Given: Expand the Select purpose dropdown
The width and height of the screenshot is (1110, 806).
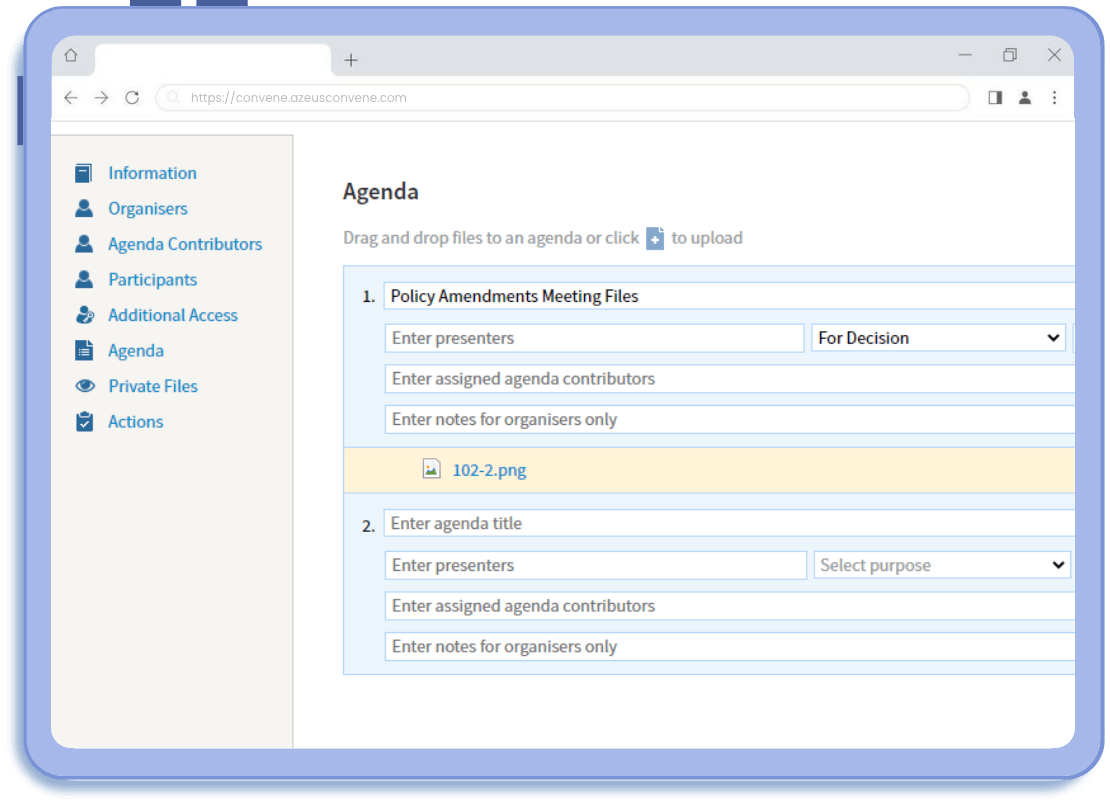Looking at the screenshot, I should click(x=942, y=565).
